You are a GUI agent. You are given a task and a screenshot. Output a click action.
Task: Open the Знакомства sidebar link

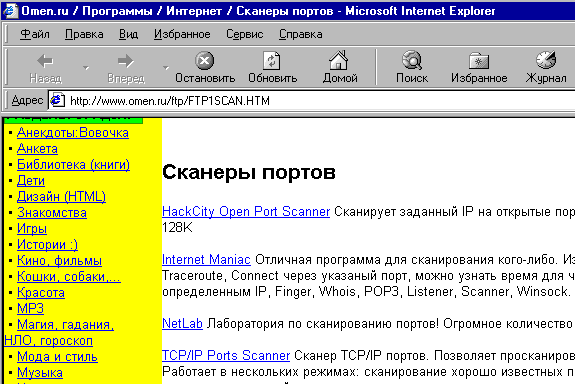(52, 213)
